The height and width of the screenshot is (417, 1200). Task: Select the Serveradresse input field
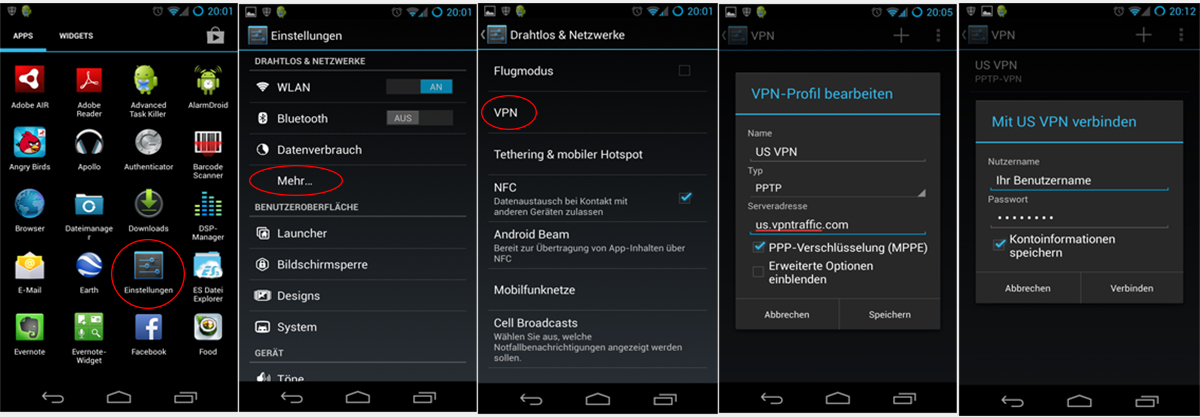837,224
